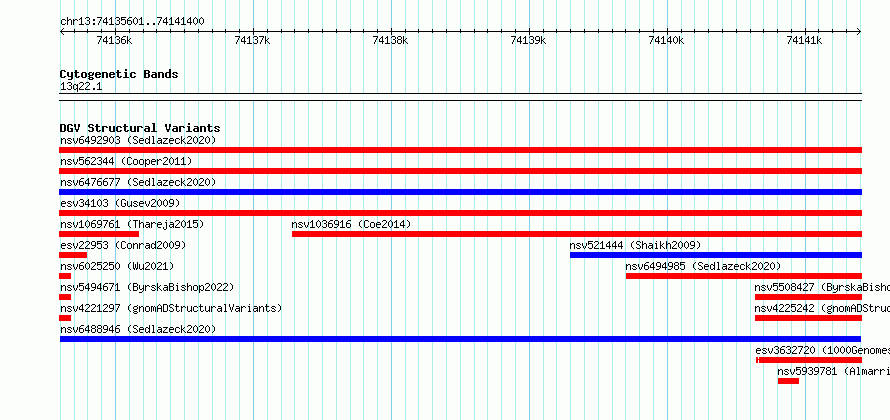Click the red bar under nsv4225242
The image size is (890, 420).
click(808, 318)
